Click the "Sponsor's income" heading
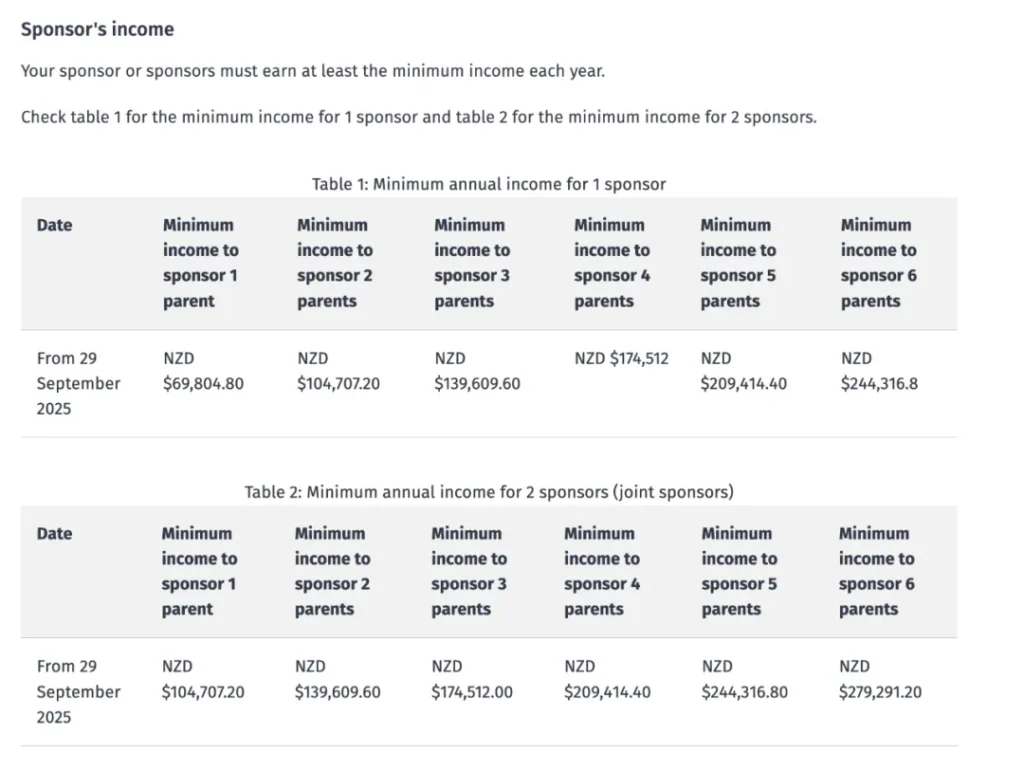1024x771 pixels. click(97, 30)
